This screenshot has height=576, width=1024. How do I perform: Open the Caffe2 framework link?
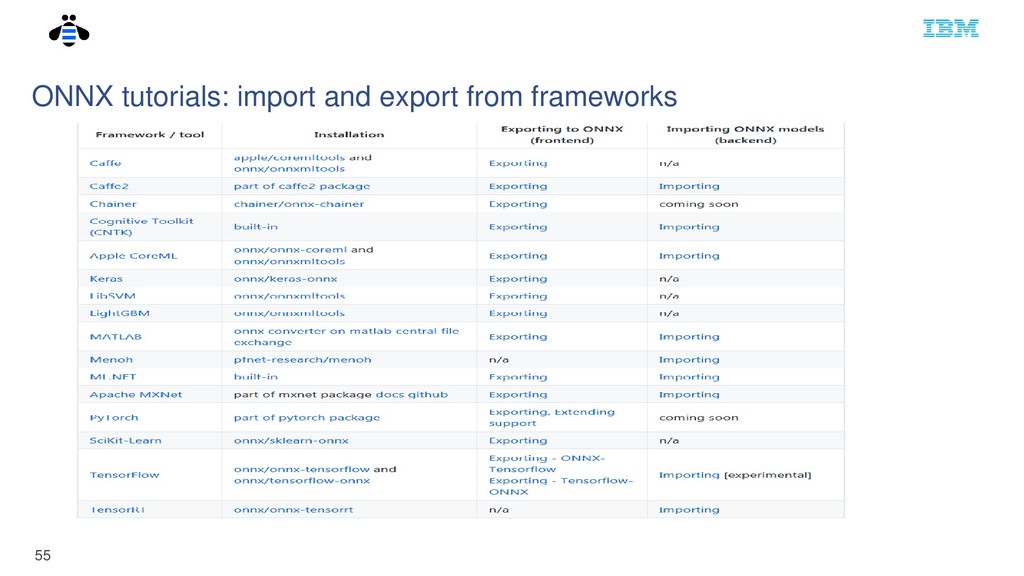pyautogui.click(x=109, y=186)
